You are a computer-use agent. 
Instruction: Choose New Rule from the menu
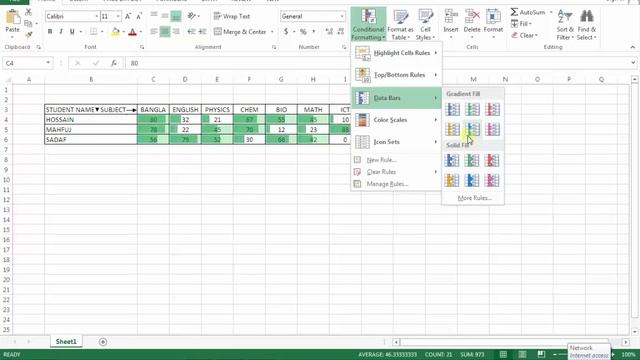(x=396, y=160)
